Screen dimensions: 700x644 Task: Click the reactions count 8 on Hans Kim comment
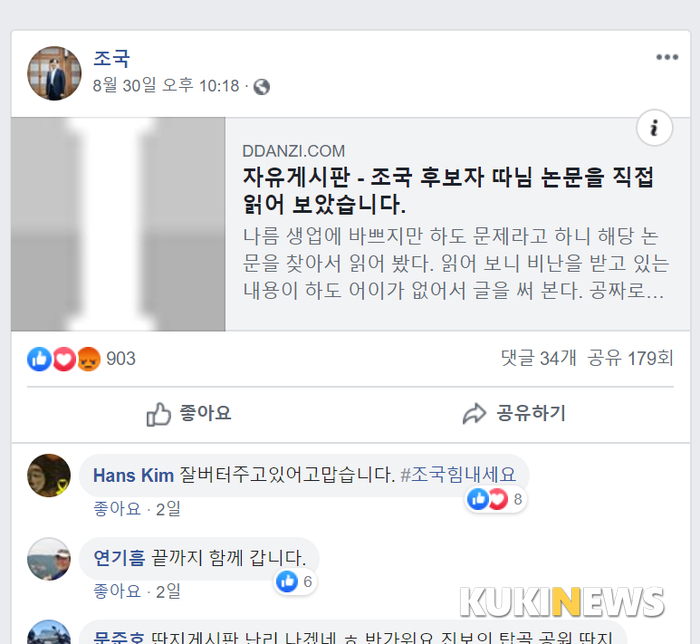(x=496, y=499)
